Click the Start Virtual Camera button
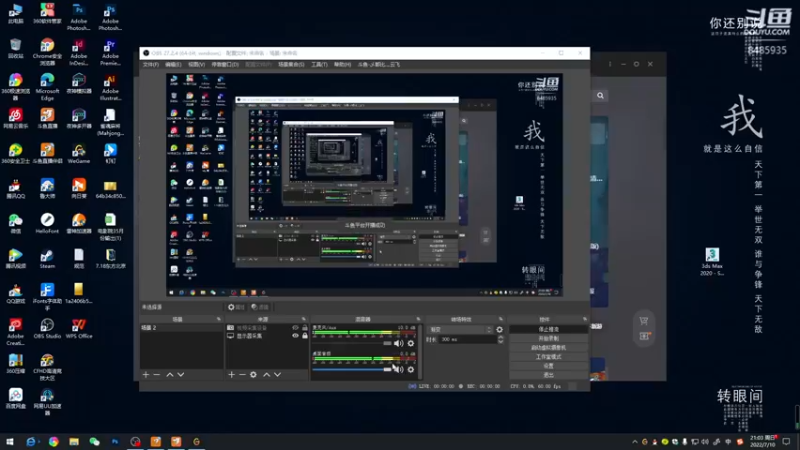 pyautogui.click(x=548, y=347)
